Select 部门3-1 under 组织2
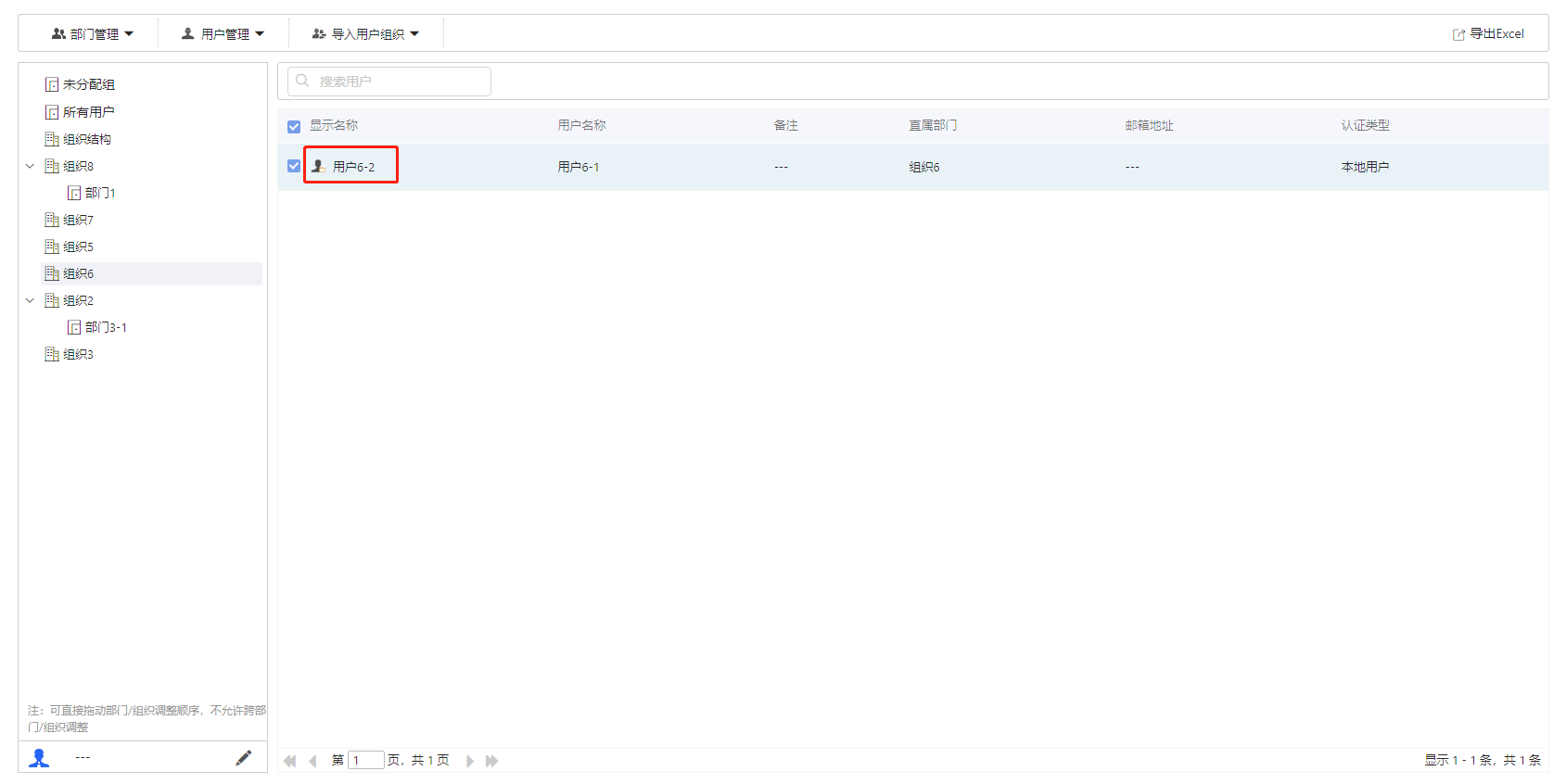This screenshot has height=784, width=1566. (x=106, y=327)
